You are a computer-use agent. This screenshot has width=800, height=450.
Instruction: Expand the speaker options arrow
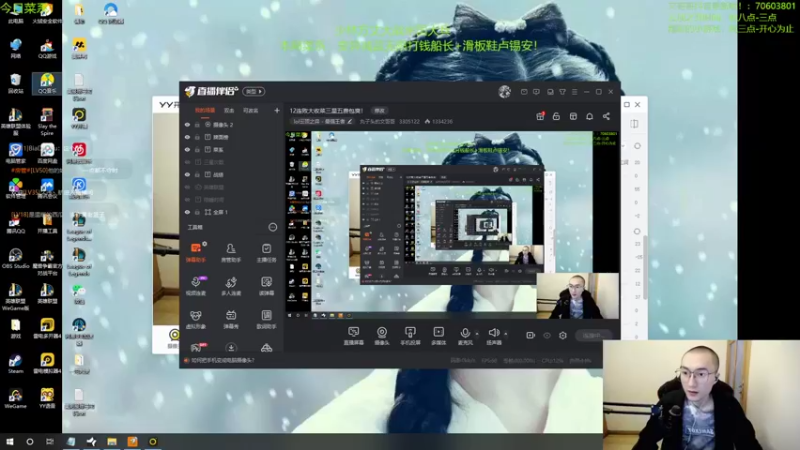point(506,334)
